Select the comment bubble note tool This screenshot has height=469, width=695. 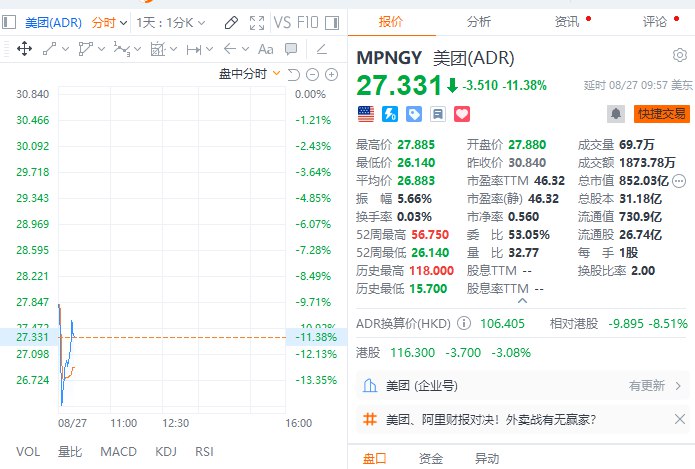(x=291, y=49)
